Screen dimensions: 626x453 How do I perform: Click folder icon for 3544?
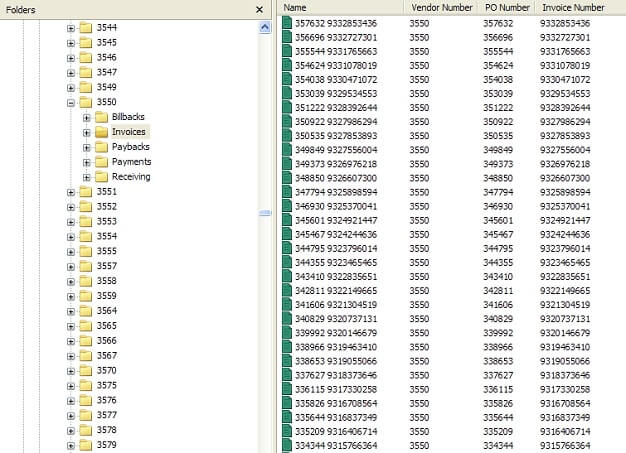coord(86,28)
